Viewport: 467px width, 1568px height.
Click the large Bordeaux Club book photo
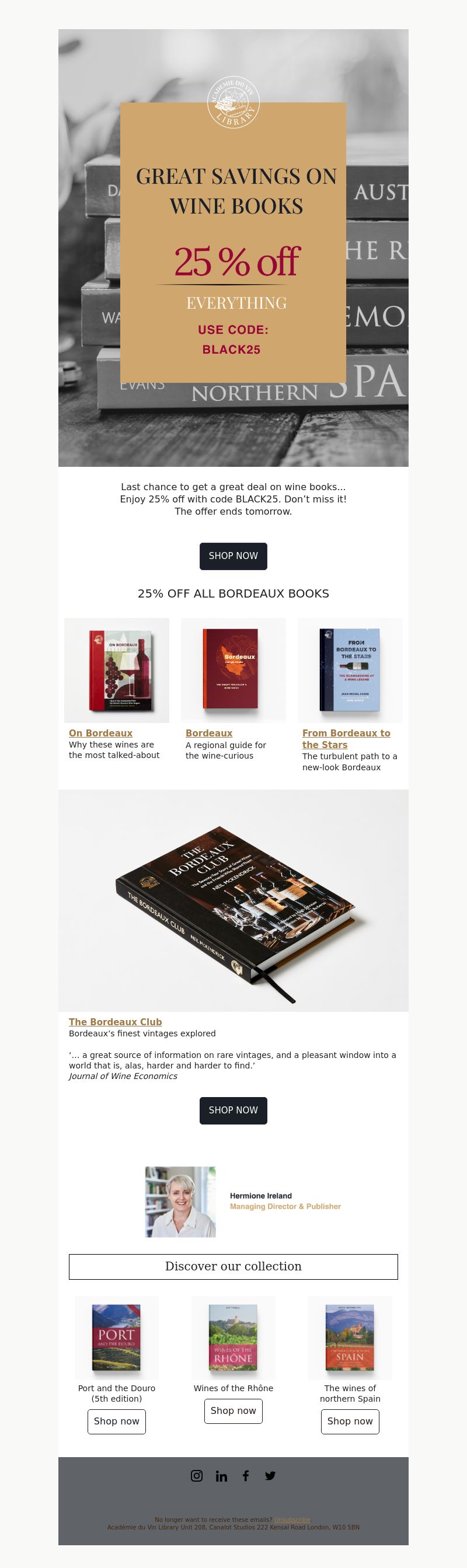(233, 901)
